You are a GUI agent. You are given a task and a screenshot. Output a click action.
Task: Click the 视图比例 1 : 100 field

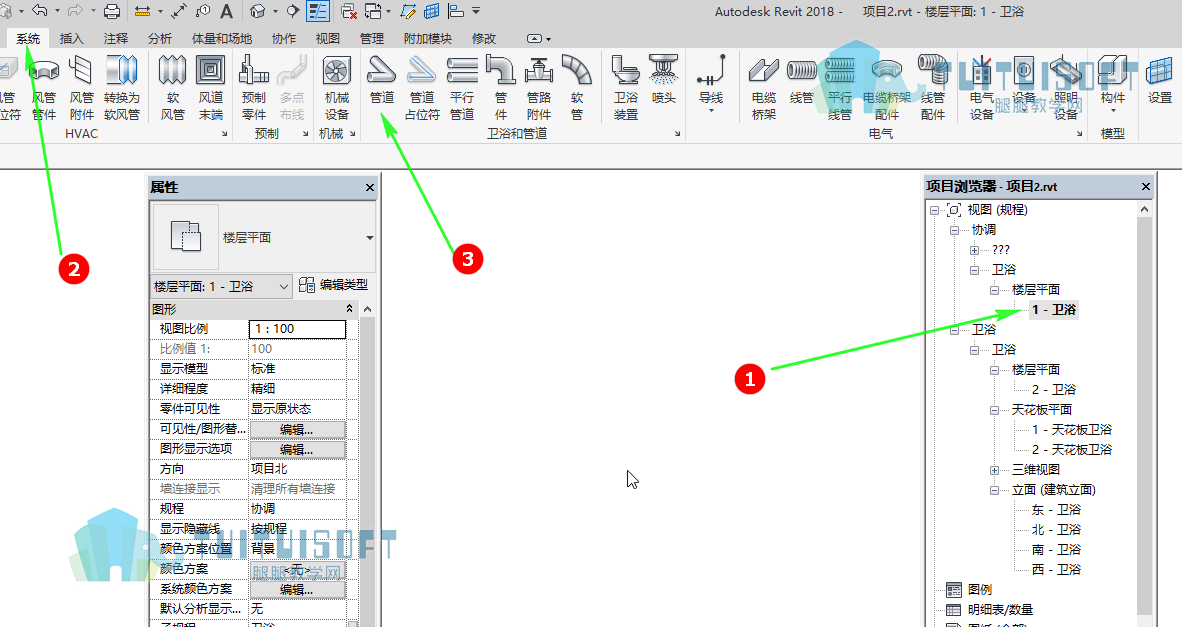point(297,329)
